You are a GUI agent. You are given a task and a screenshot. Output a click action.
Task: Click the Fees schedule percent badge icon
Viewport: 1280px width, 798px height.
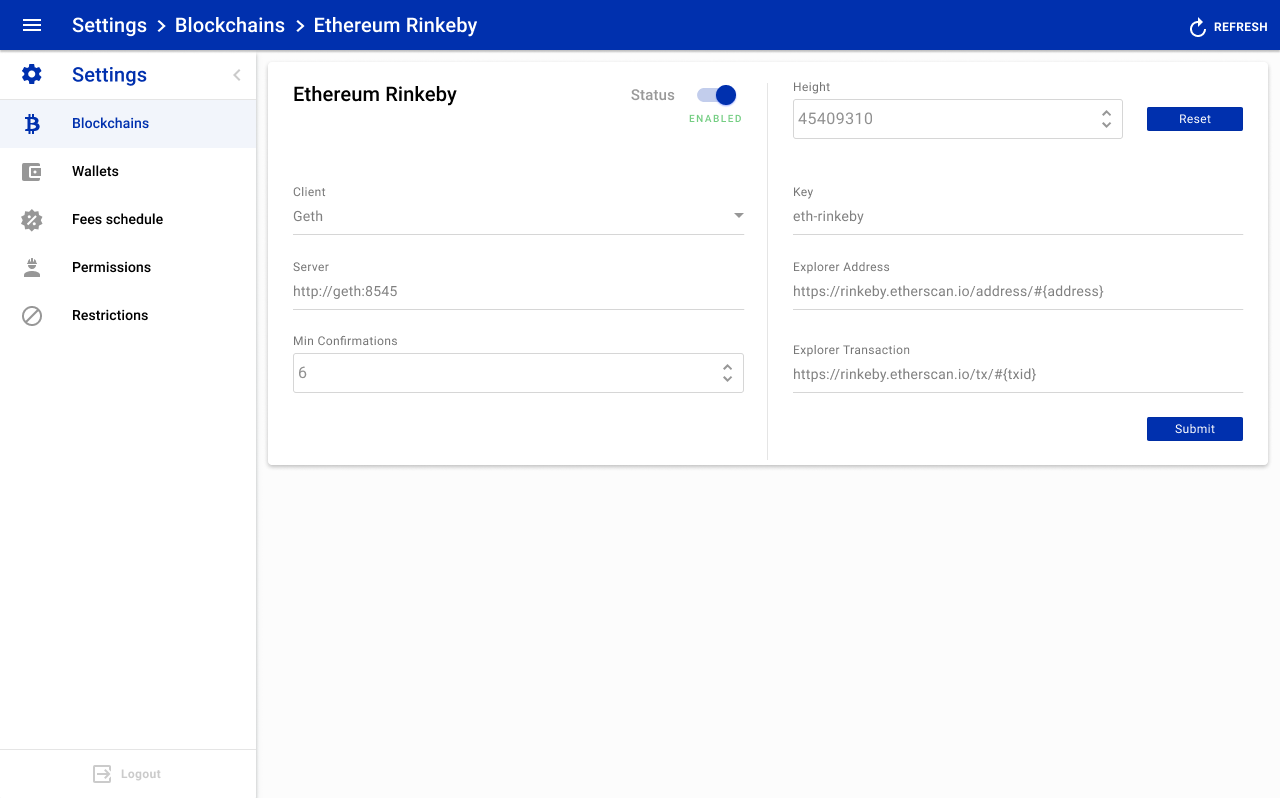pos(32,220)
